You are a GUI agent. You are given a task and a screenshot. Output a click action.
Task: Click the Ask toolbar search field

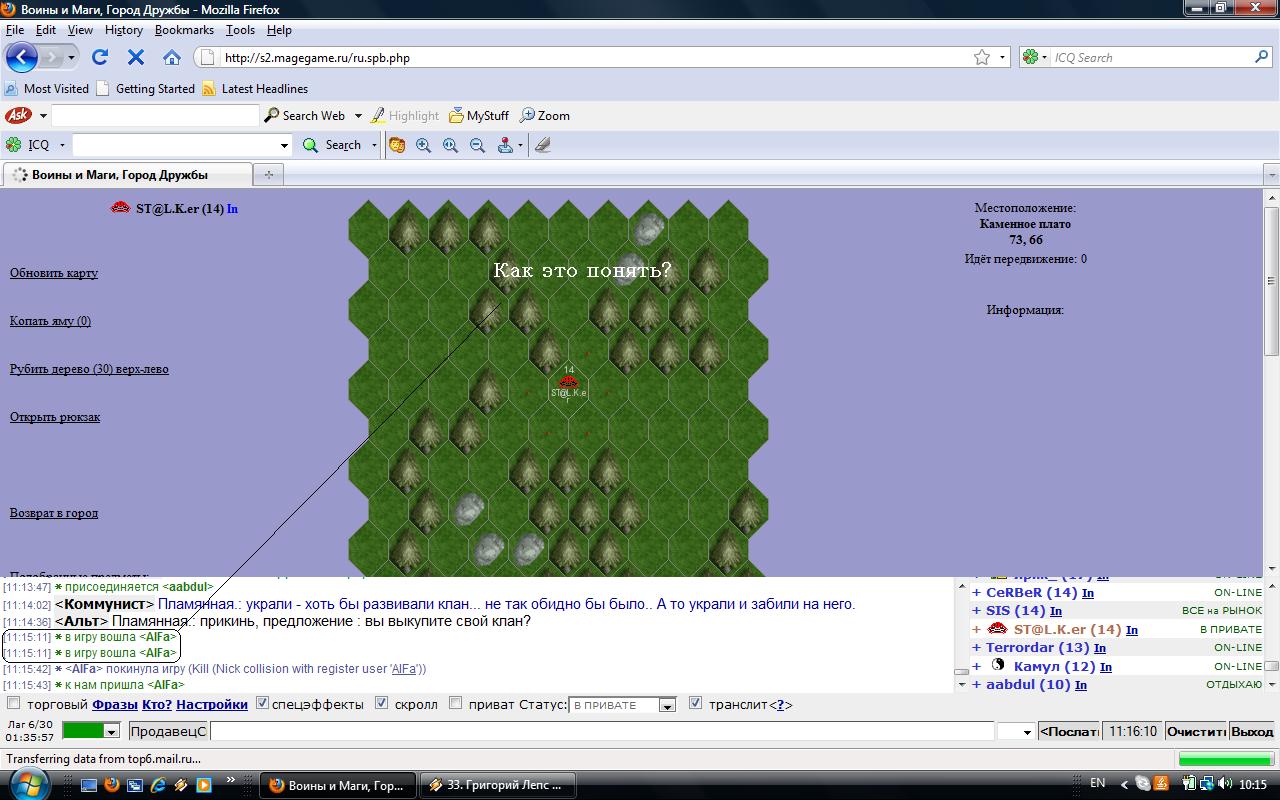coord(155,115)
